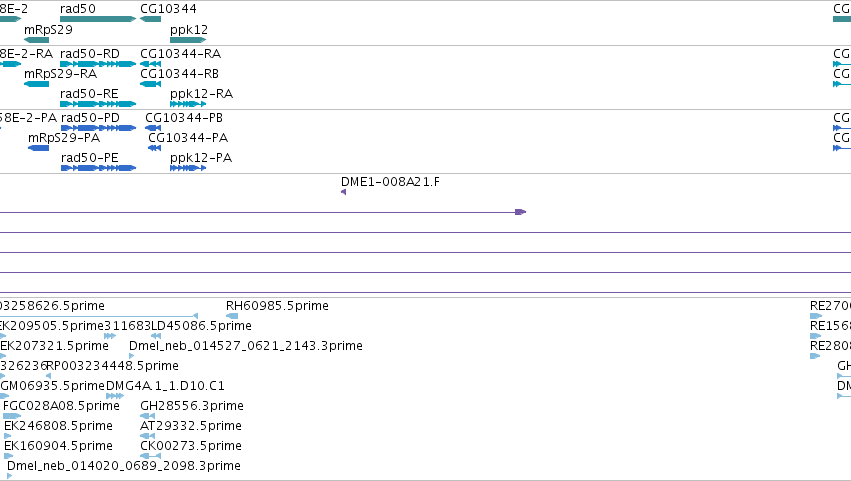Click the CK00273.5prime EST label
Screen dimensions: 851x481
[x=191, y=446]
